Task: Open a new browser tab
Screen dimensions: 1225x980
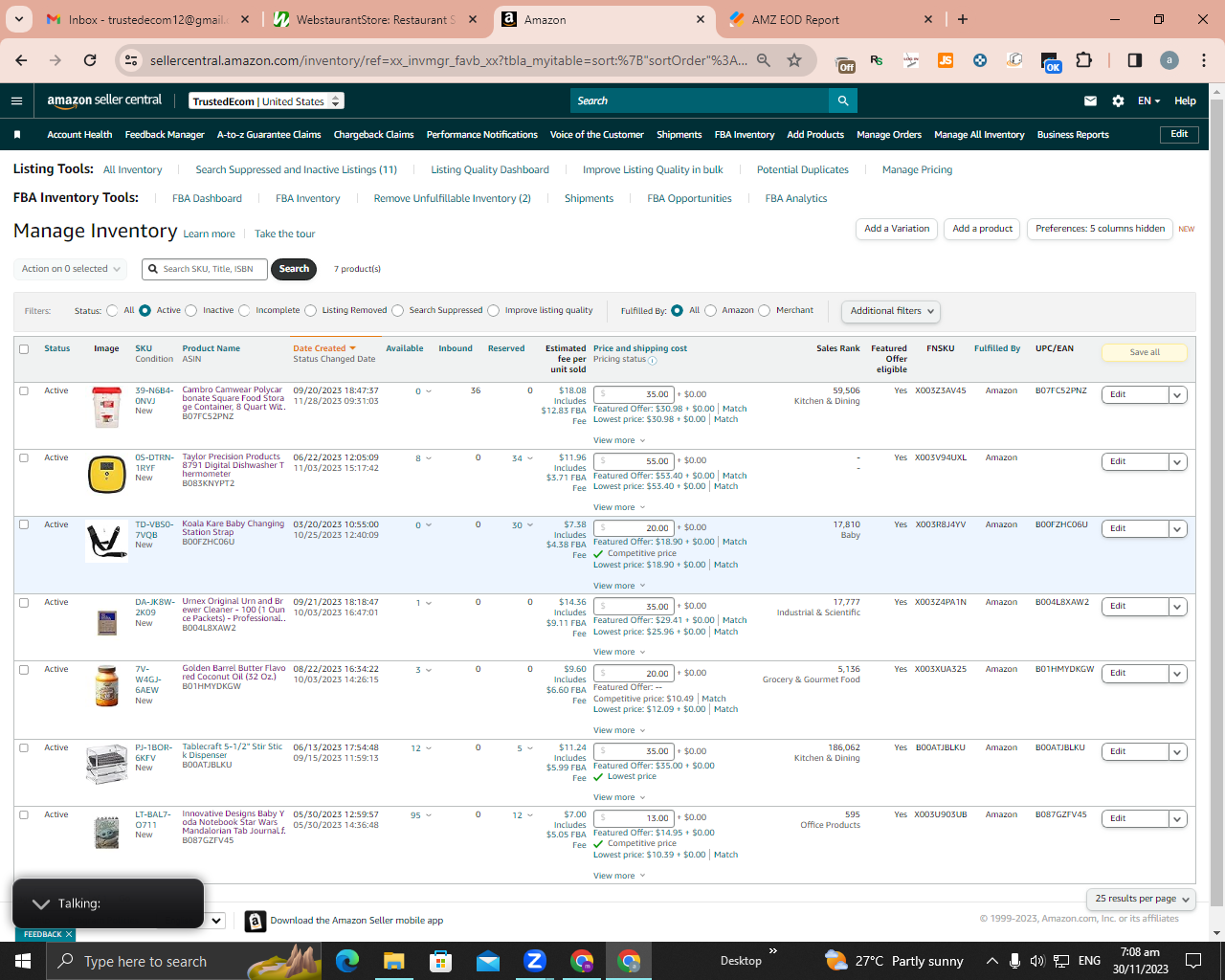Action: pyautogui.click(x=963, y=19)
